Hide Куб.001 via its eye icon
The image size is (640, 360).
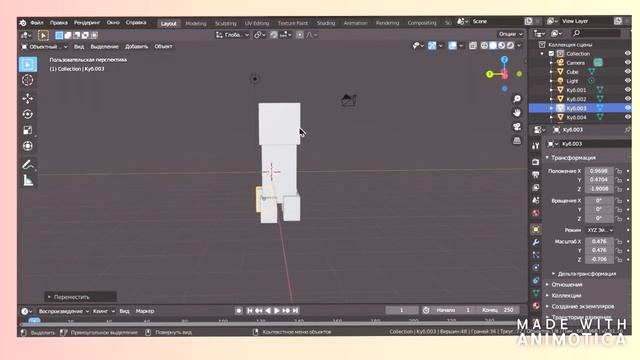point(627,89)
